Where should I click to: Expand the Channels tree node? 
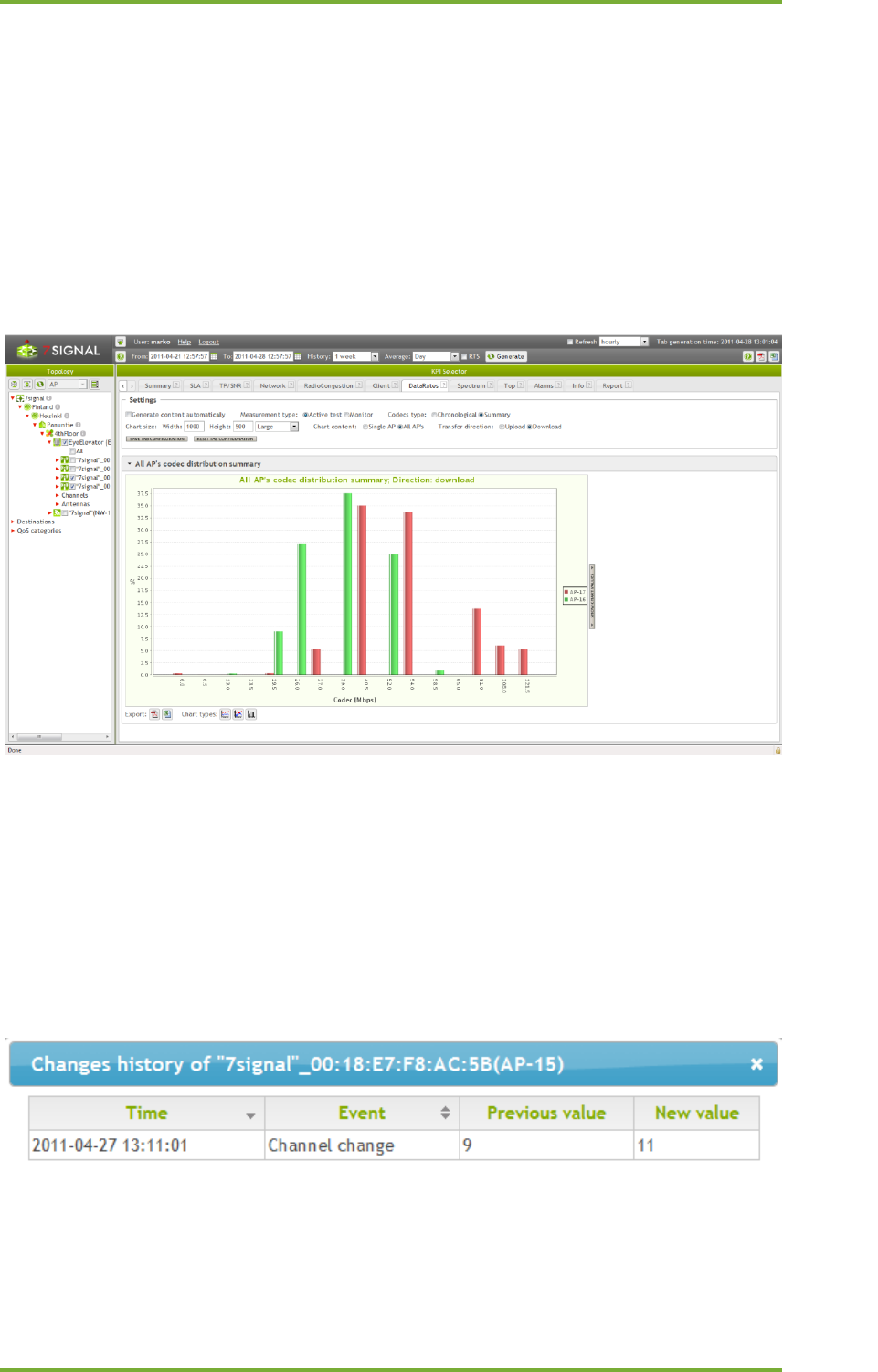click(58, 495)
